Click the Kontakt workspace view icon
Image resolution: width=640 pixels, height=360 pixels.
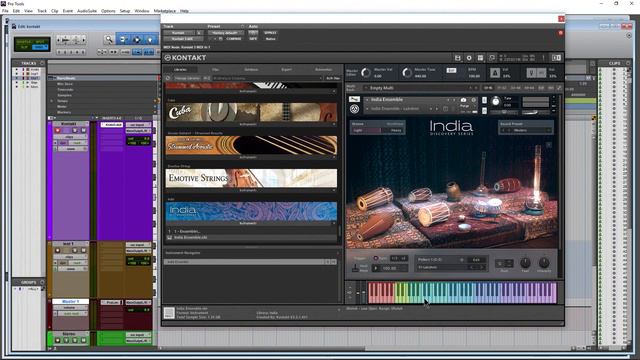tap(480, 58)
